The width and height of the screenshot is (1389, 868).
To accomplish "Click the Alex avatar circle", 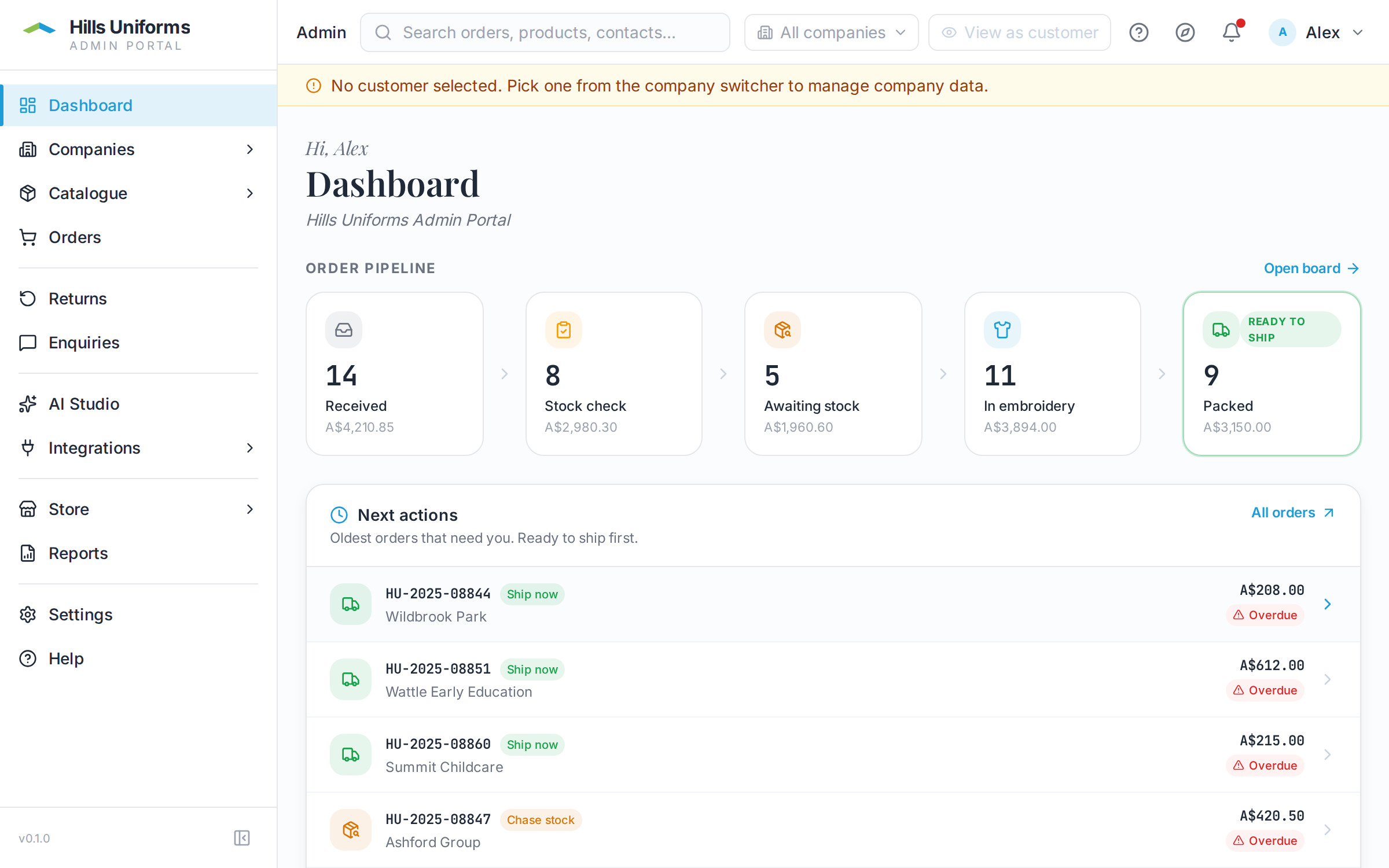I will (x=1283, y=32).
